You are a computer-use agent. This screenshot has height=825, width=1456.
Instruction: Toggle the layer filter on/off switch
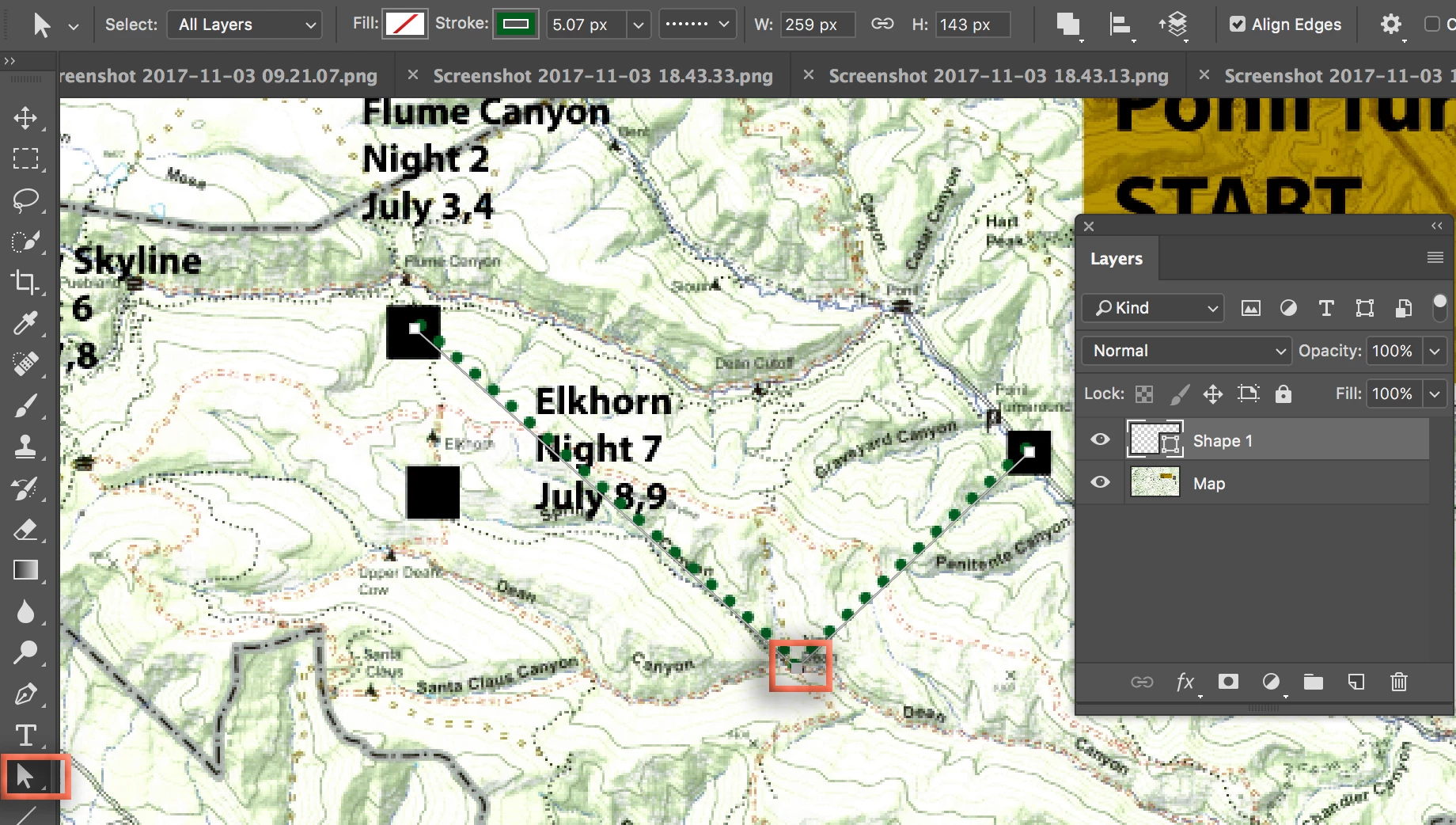(x=1439, y=307)
